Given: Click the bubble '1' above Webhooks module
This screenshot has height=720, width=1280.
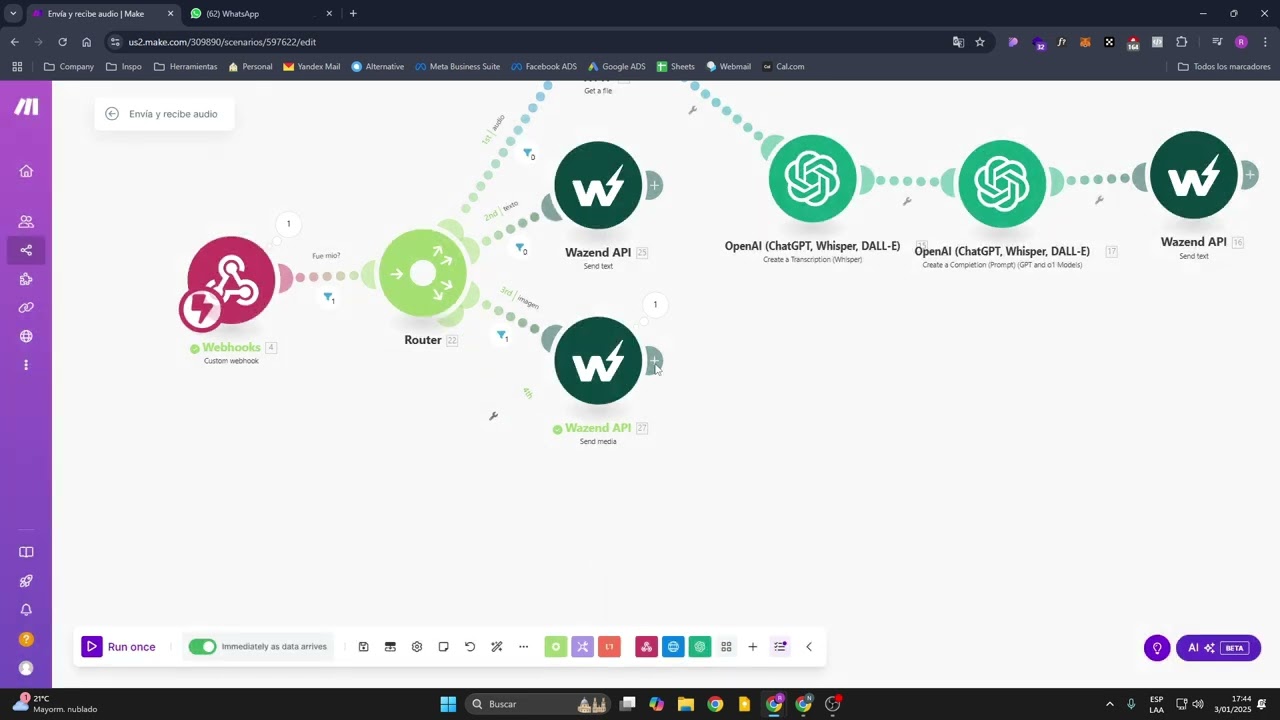Looking at the screenshot, I should tap(288, 224).
